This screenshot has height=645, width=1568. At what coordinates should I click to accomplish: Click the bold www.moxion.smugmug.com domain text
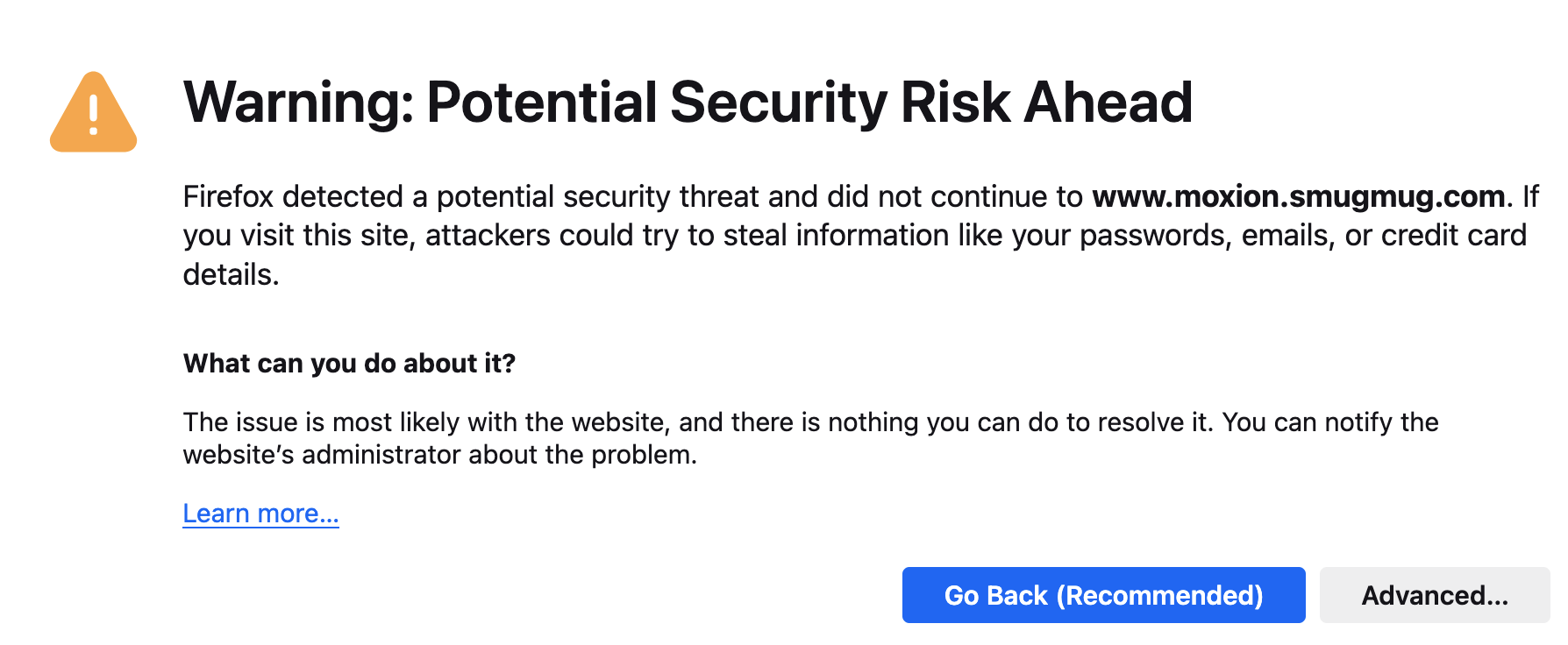click(x=1298, y=196)
